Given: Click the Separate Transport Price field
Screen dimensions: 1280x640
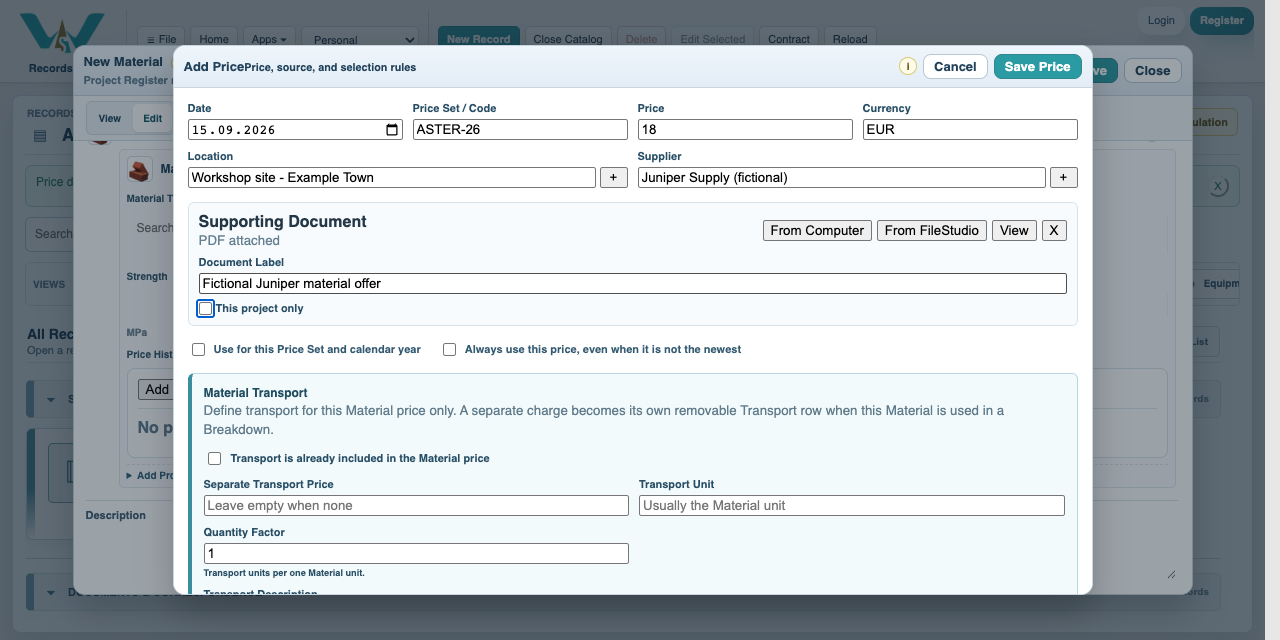Looking at the screenshot, I should 416,505.
